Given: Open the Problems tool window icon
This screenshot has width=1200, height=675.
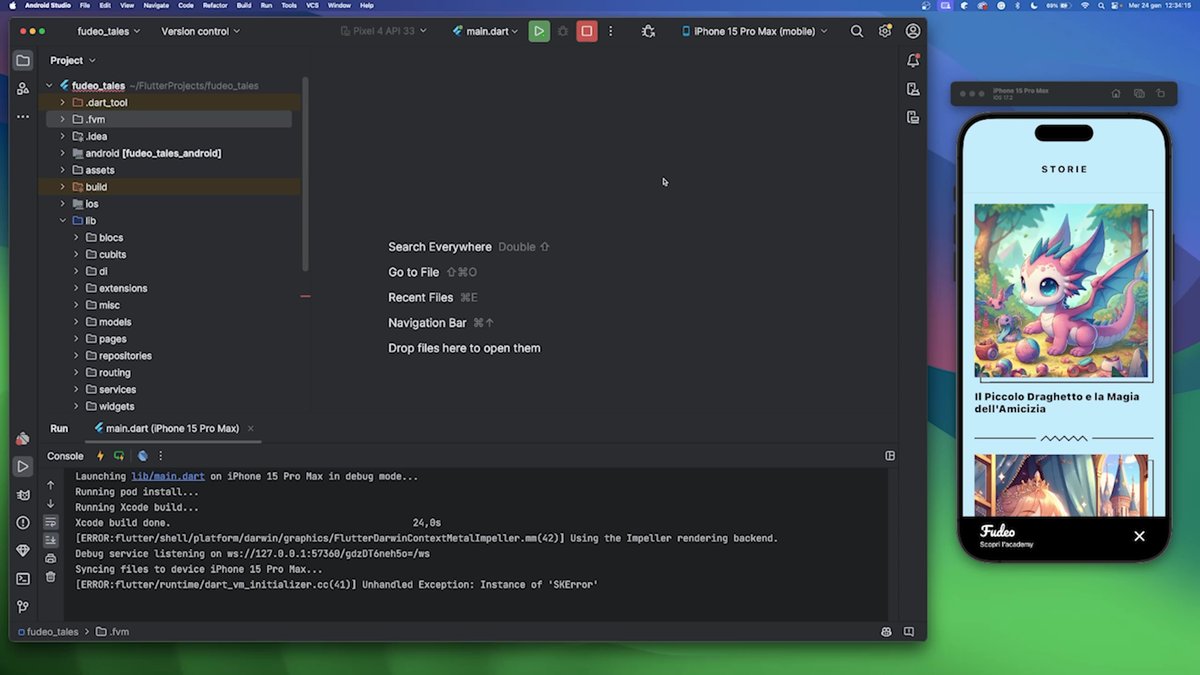Looking at the screenshot, I should pyautogui.click(x=23, y=522).
